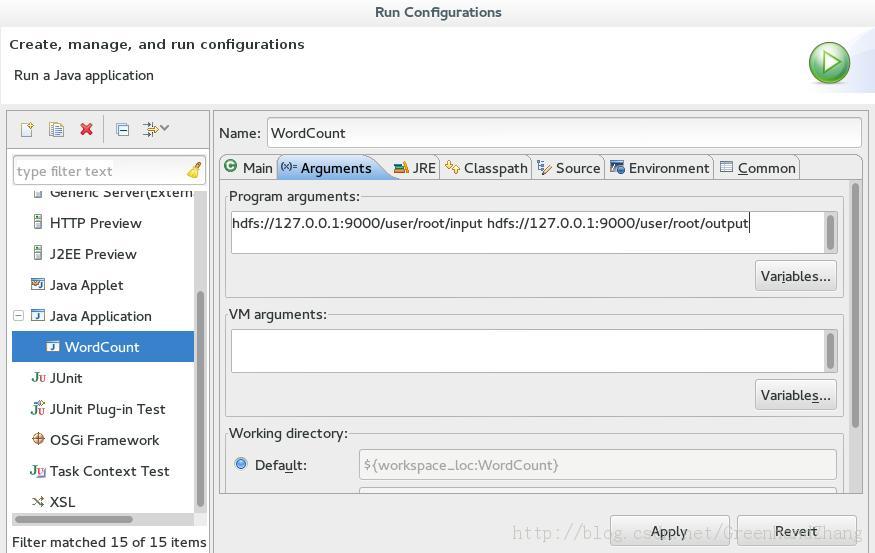875x553 pixels.
Task: Select OSGi Framework in the list
Action: pos(104,440)
